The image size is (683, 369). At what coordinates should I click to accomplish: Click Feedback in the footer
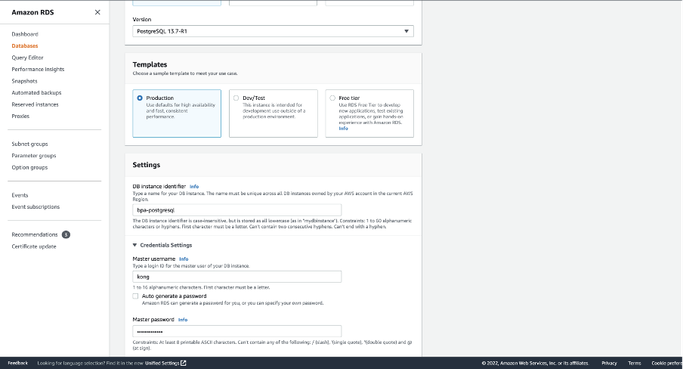click(18, 363)
